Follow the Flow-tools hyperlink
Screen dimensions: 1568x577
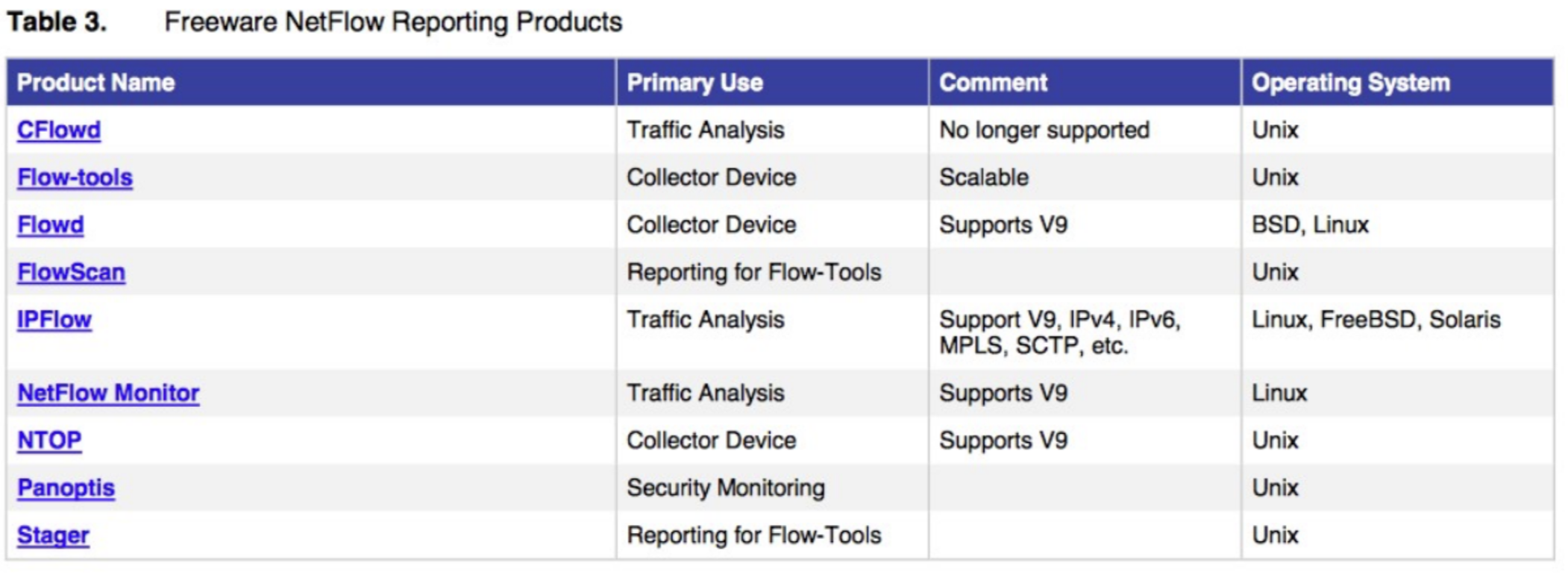click(x=75, y=177)
